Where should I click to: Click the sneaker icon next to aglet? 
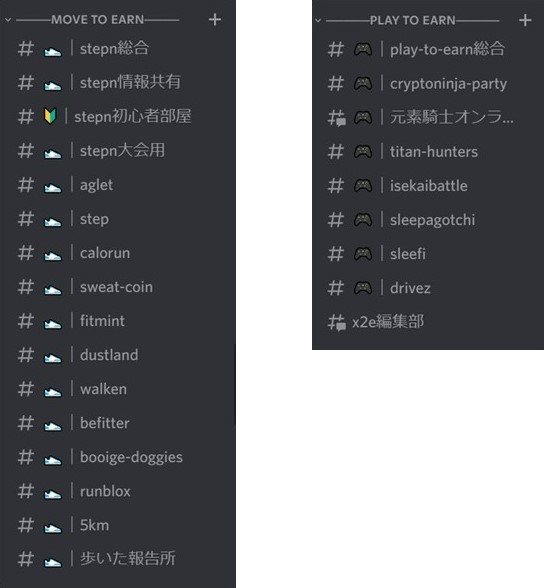tap(53, 187)
